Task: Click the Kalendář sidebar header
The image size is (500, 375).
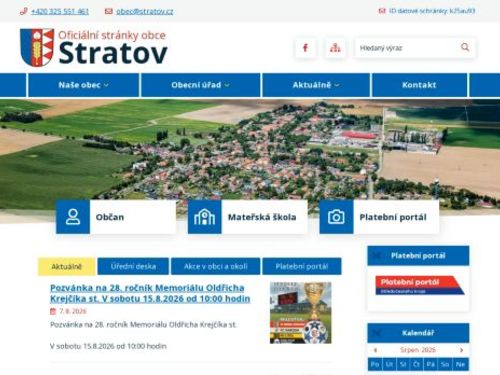Action: [418, 333]
